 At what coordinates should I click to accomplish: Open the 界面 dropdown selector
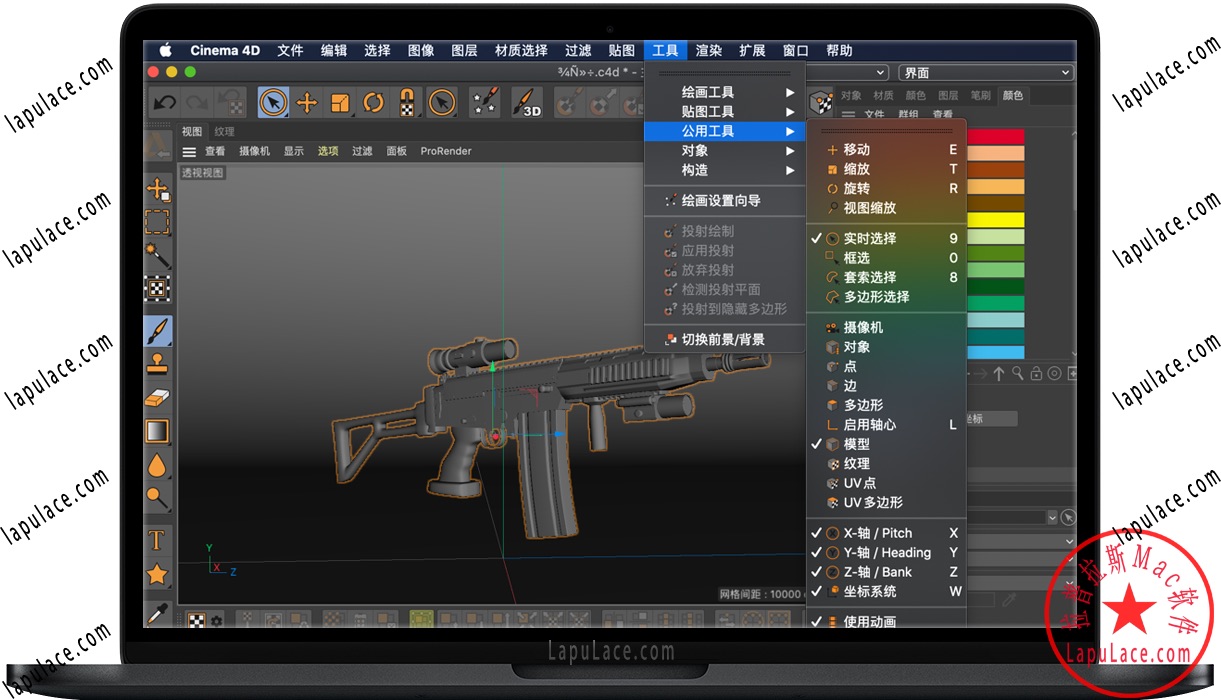click(x=985, y=71)
